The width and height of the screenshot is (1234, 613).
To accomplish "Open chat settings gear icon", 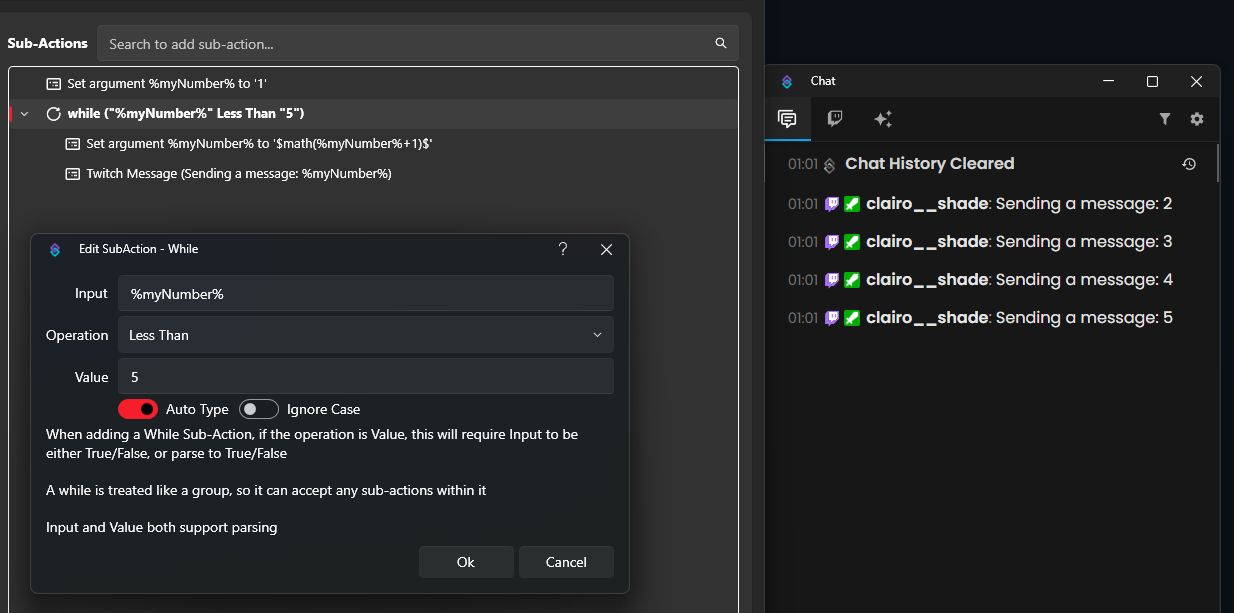I will coord(1197,119).
